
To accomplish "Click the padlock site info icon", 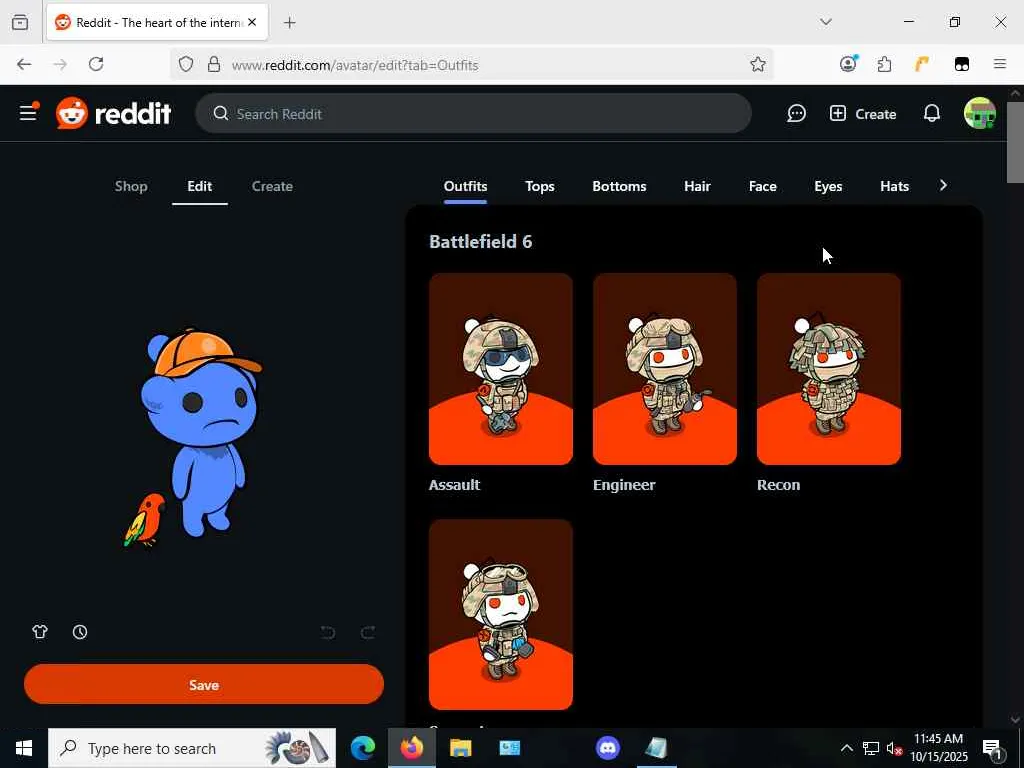I will 214,64.
